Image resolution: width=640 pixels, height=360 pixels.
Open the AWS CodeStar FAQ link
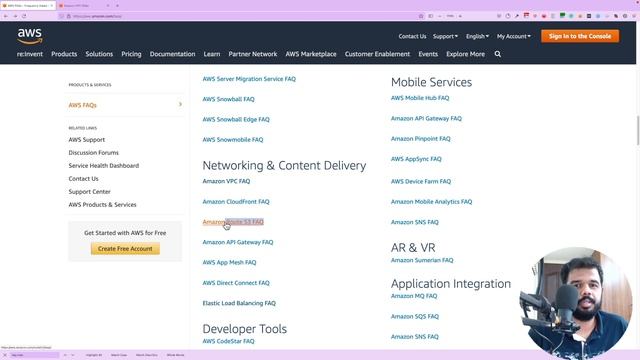(x=228, y=341)
